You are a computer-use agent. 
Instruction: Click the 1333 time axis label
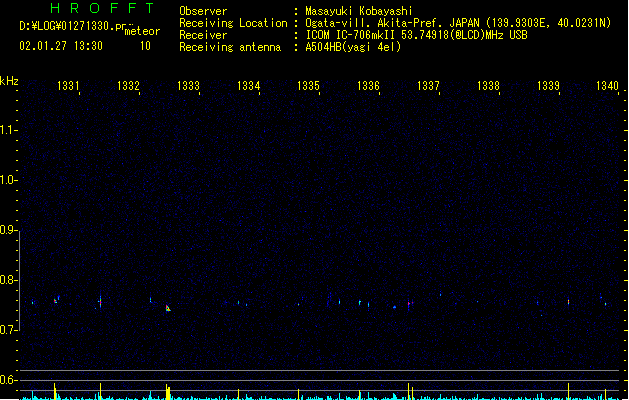pos(188,85)
